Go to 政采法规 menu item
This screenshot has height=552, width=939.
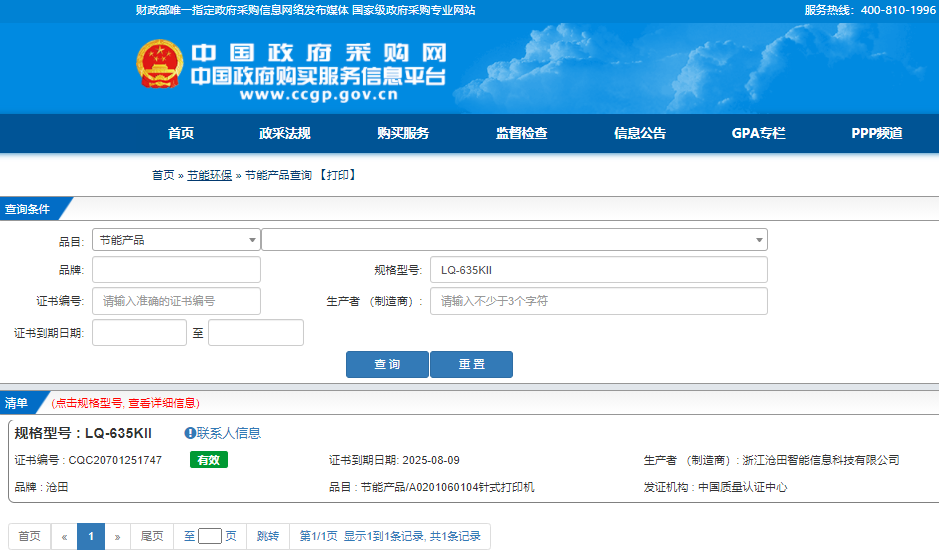tap(285, 134)
